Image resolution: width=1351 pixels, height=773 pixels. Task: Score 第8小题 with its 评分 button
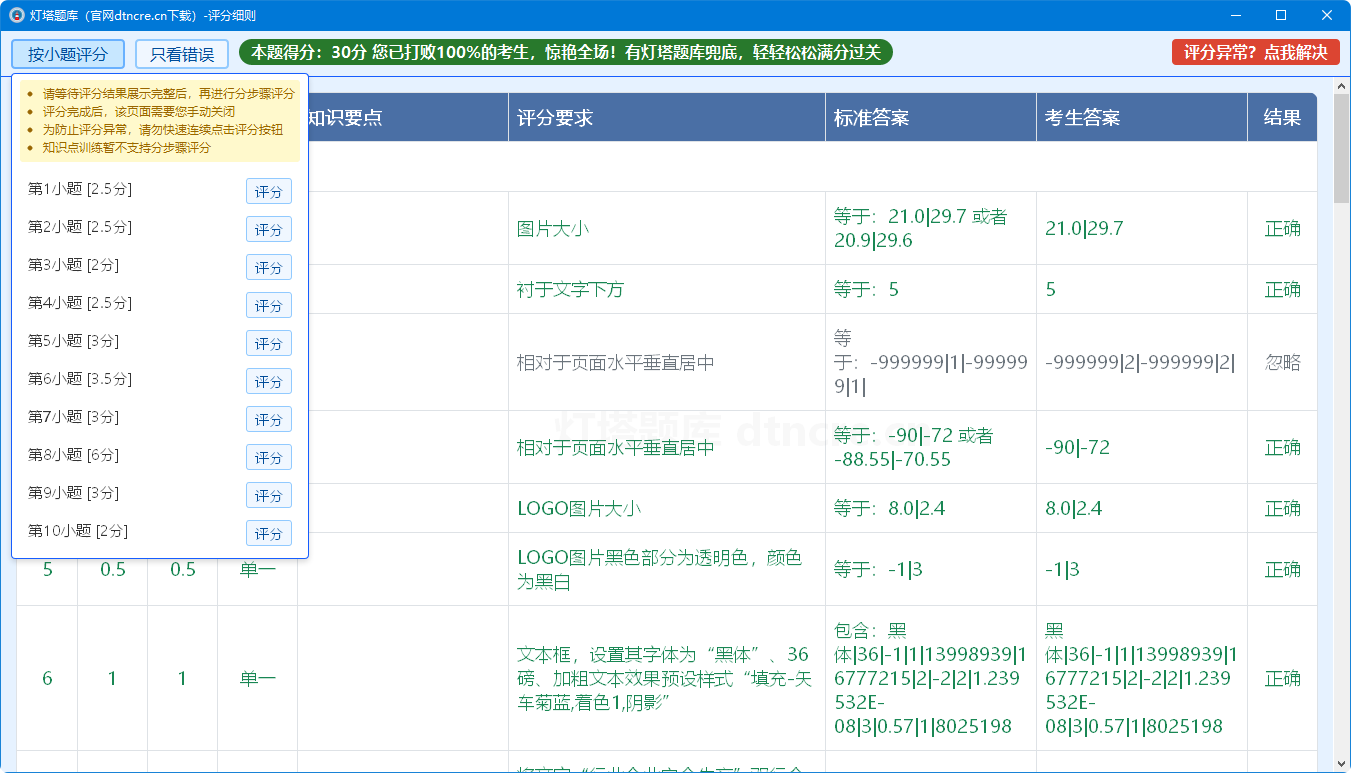[269, 458]
